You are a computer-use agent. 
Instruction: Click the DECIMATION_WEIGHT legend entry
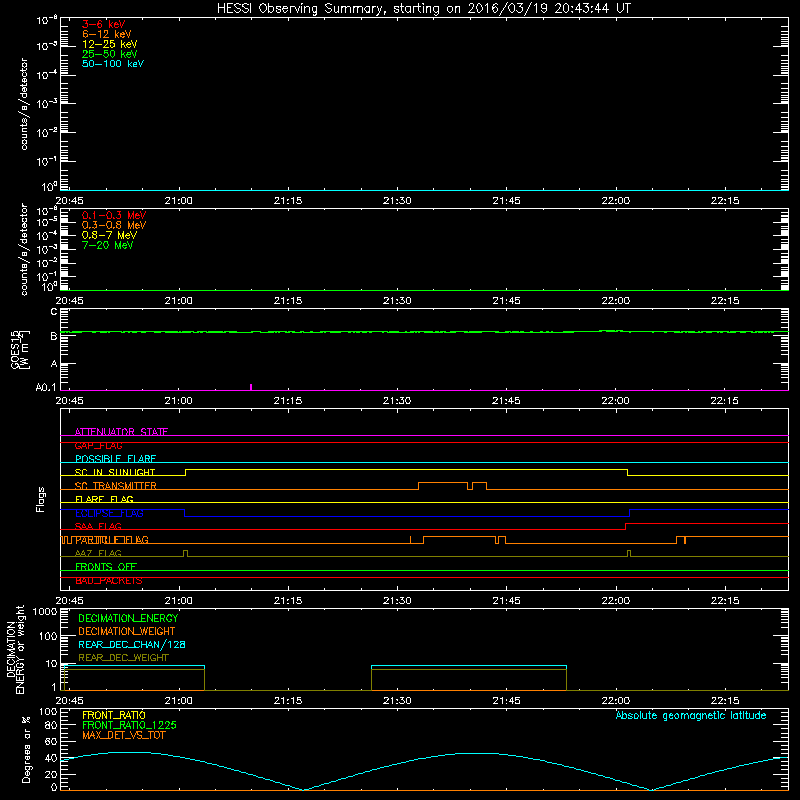(127, 631)
